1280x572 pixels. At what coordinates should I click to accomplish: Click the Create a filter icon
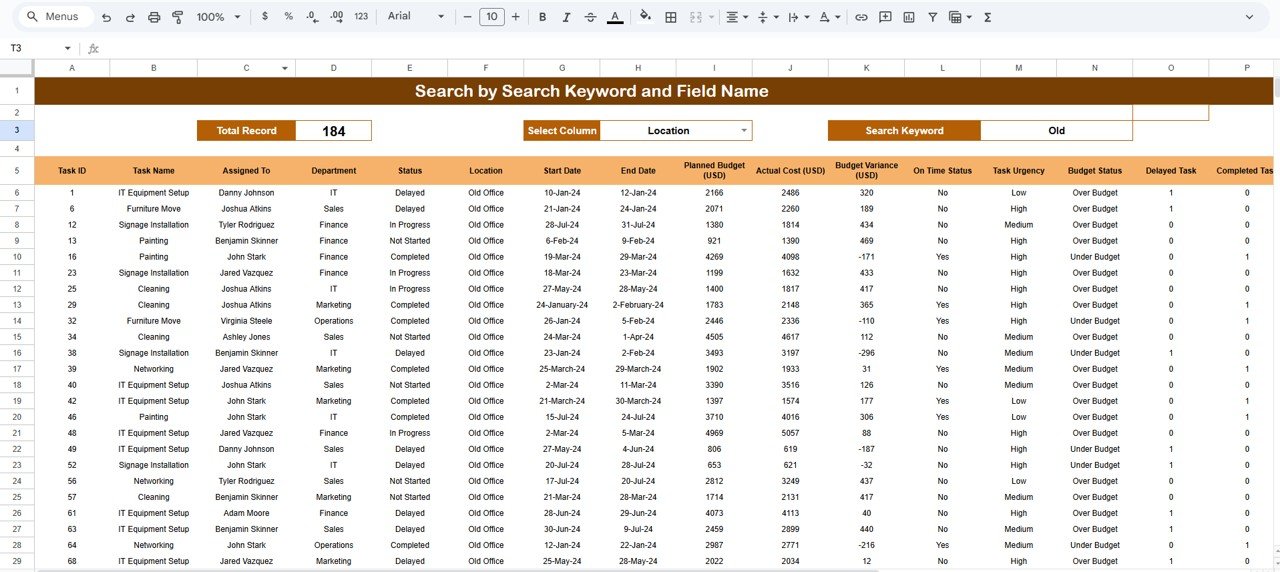pyautogui.click(x=933, y=17)
